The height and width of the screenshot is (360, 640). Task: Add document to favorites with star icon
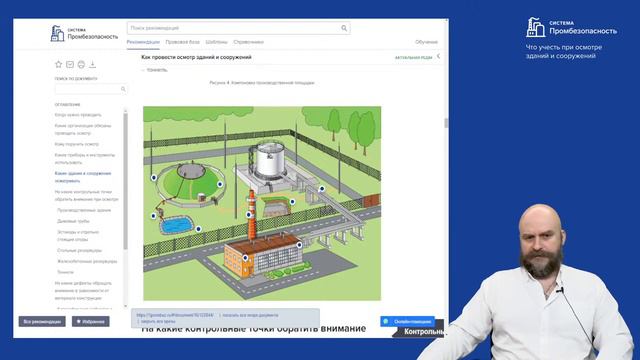point(58,64)
